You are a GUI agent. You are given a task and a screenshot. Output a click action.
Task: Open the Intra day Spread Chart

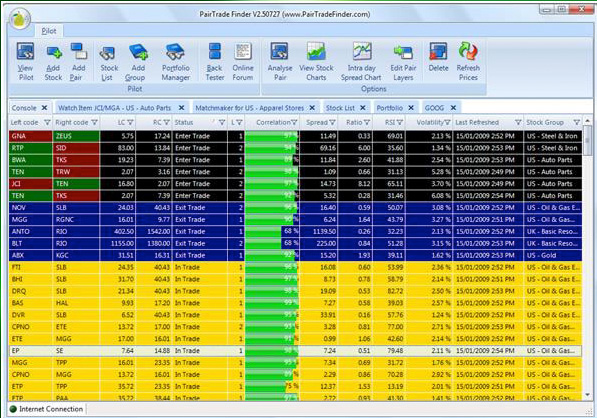(361, 61)
